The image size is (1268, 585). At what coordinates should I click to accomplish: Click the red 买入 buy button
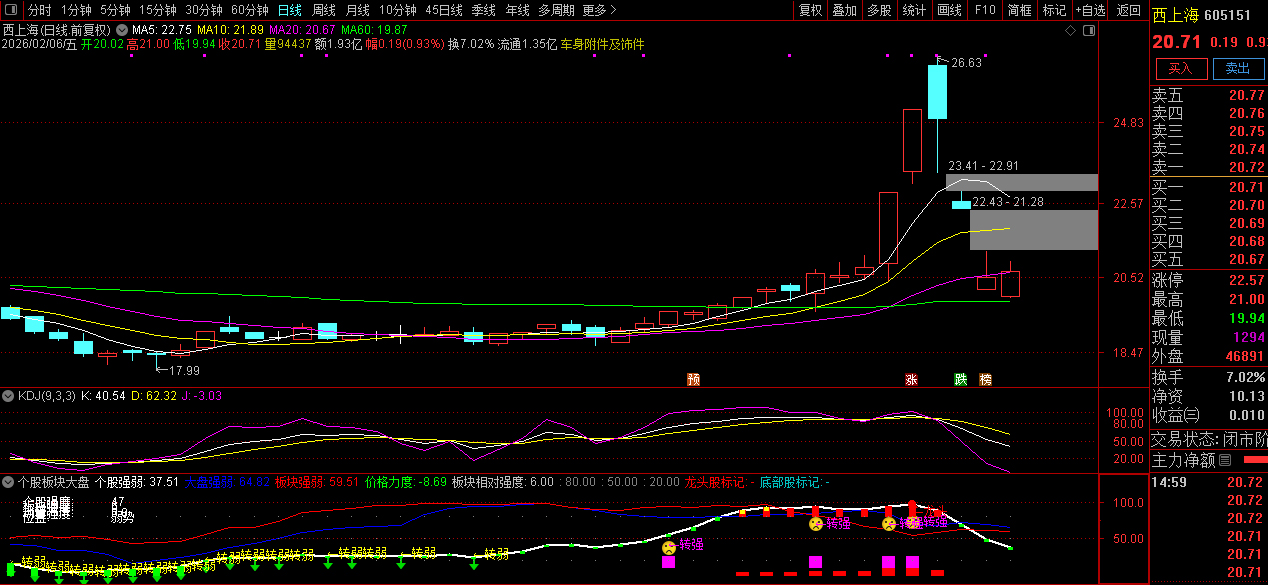[1181, 68]
